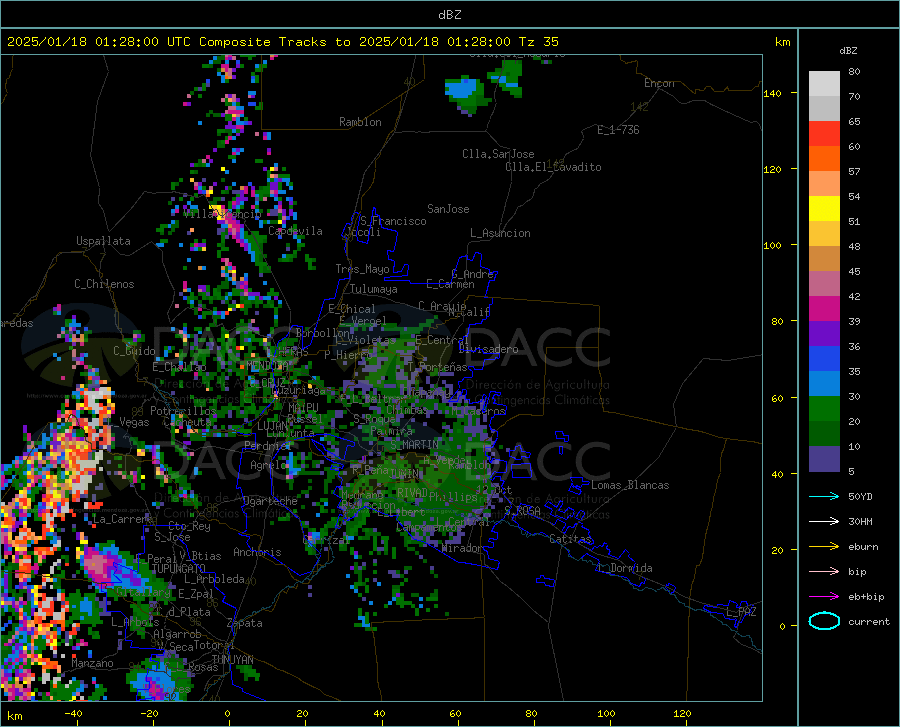
Task: Click the 'C_Chilenos' map label
Action: (104, 284)
